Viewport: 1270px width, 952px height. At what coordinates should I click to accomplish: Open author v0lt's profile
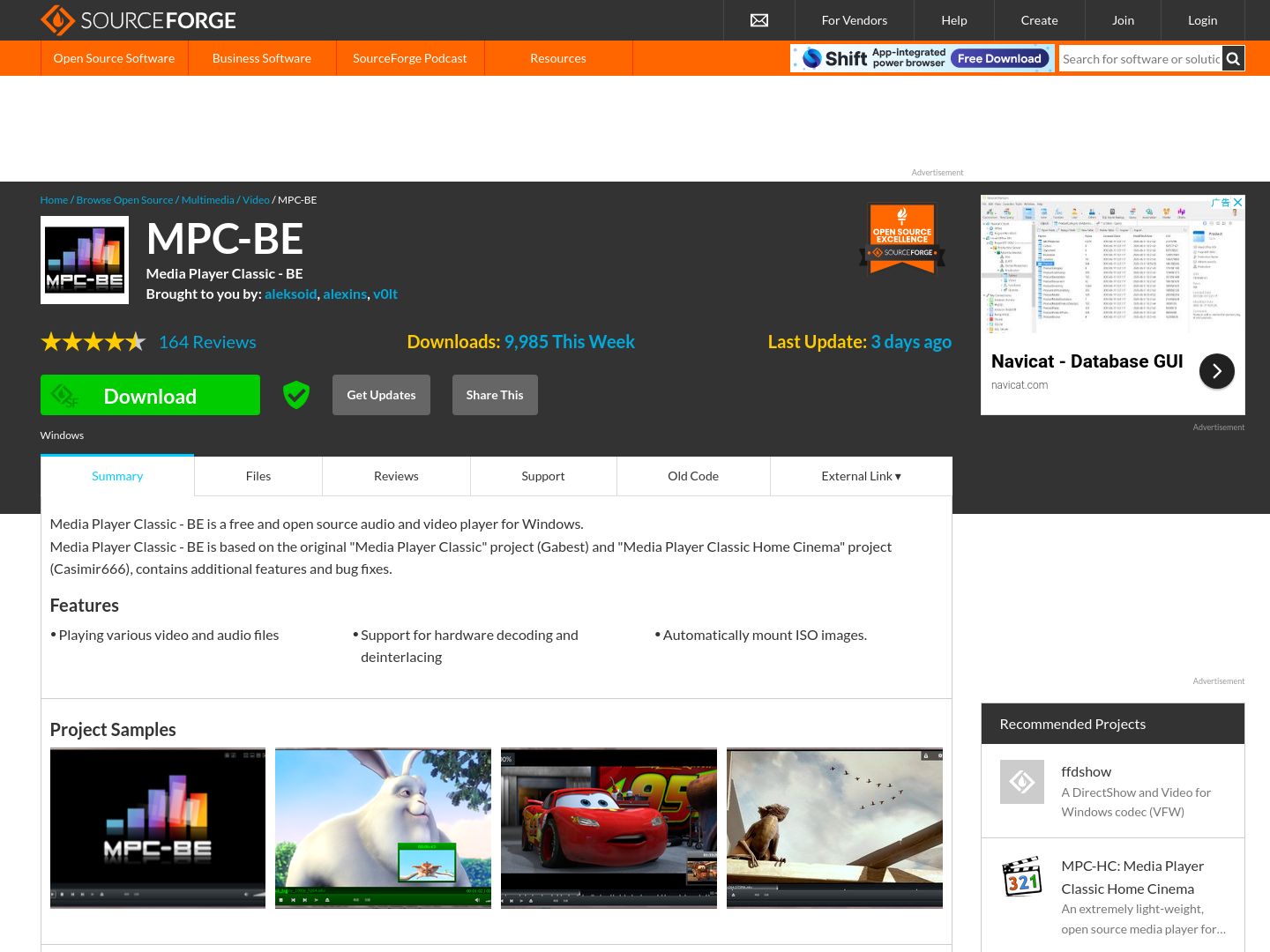(x=385, y=294)
